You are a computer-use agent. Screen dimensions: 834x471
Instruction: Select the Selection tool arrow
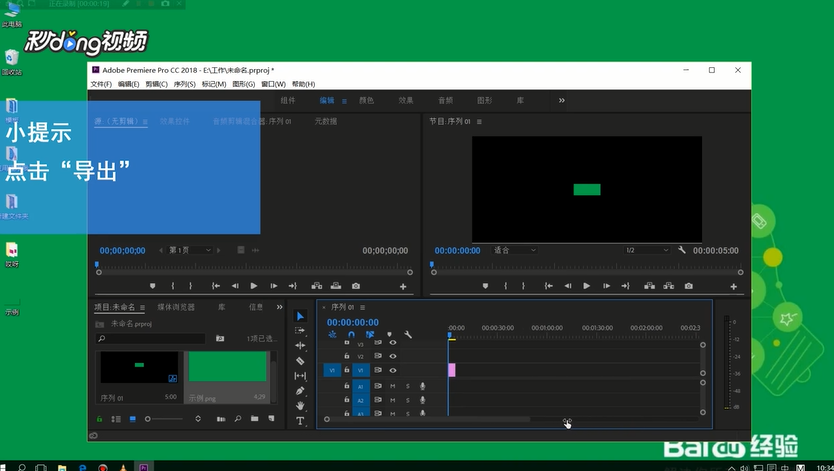[300, 316]
